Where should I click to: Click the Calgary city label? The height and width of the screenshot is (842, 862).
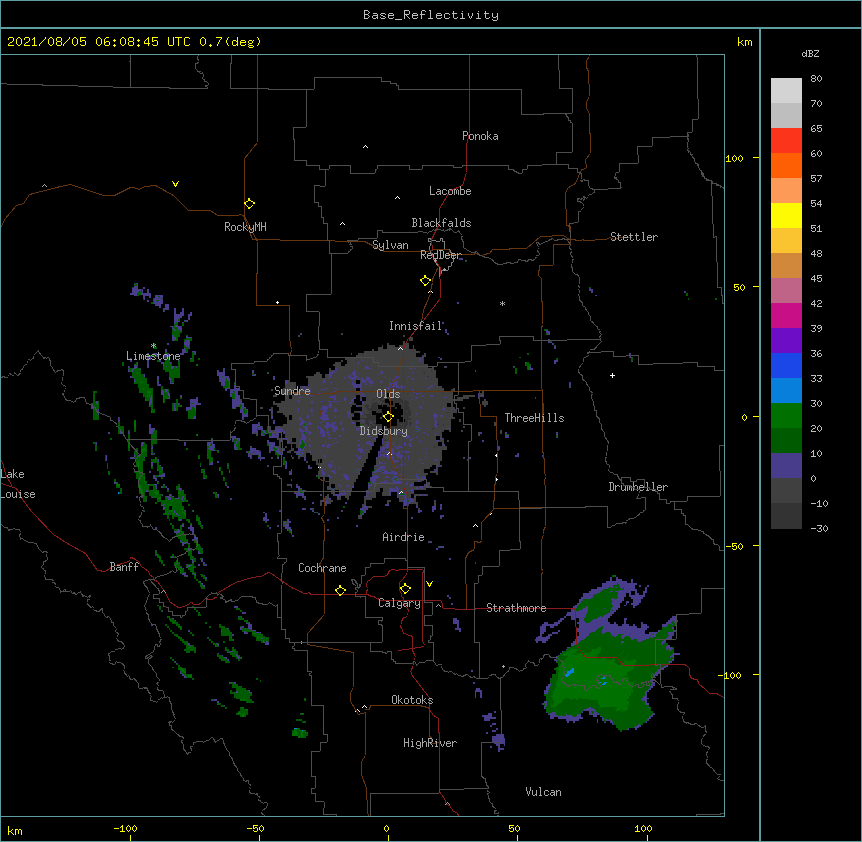[399, 603]
